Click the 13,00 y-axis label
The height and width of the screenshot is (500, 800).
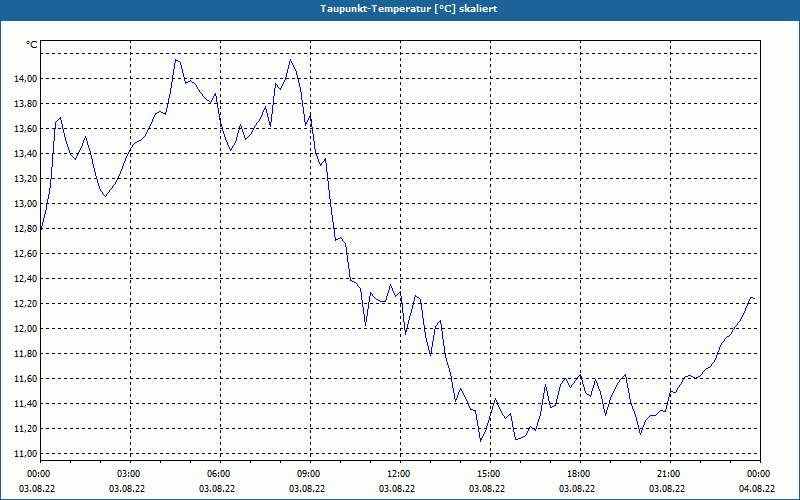point(27,204)
